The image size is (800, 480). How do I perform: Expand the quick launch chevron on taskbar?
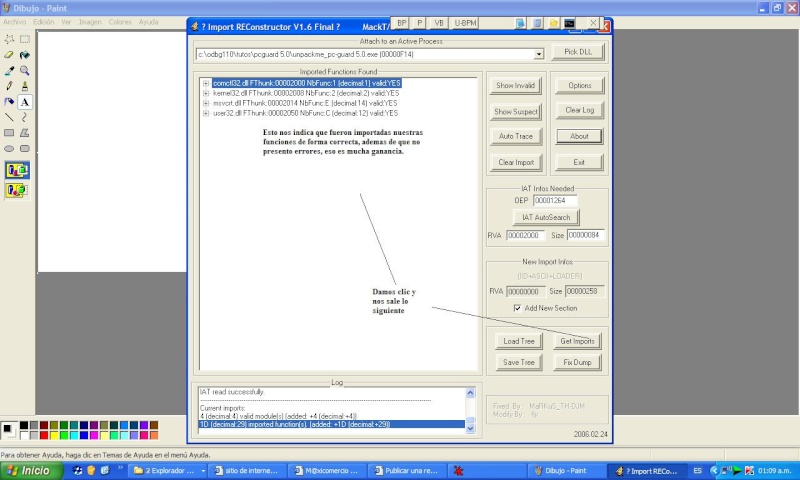point(120,467)
